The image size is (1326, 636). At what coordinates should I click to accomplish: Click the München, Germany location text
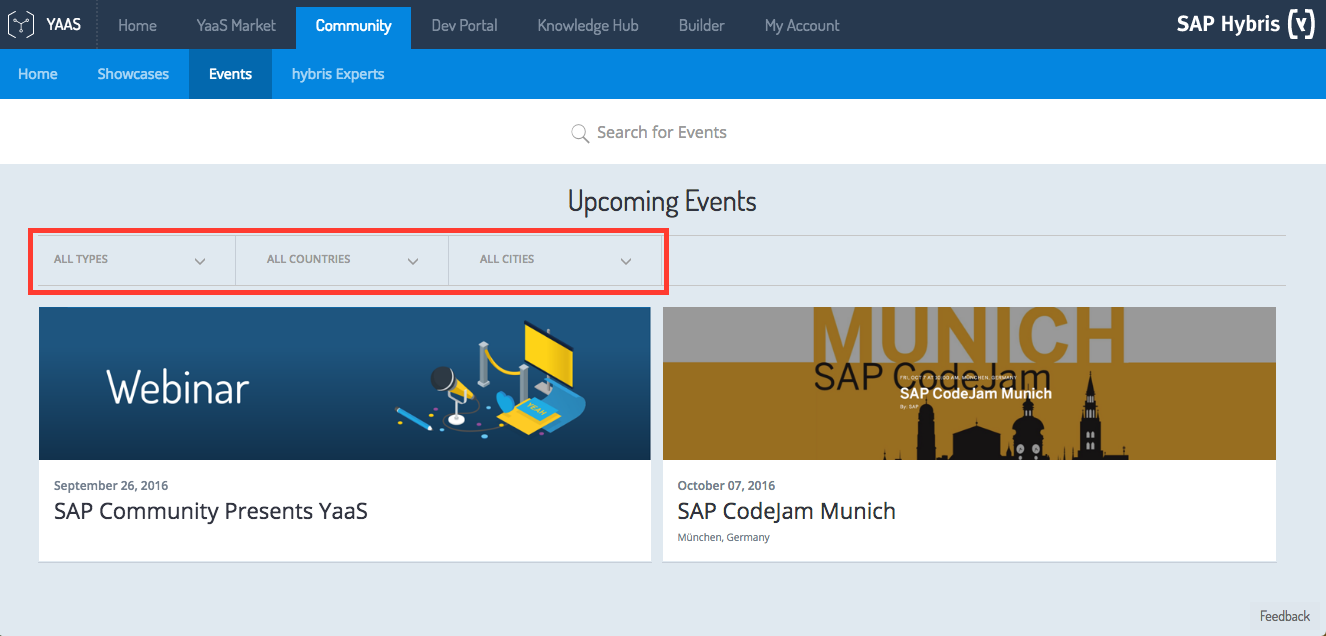coord(723,538)
